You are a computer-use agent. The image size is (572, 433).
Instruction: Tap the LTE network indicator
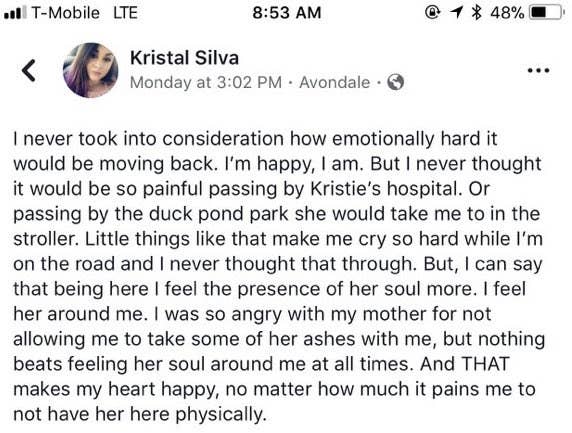tap(125, 13)
